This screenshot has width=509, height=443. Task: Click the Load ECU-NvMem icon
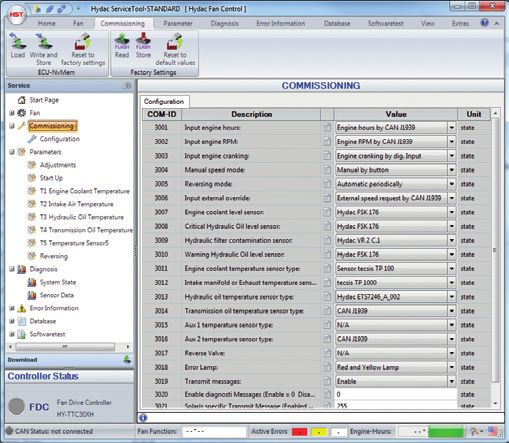coord(17,41)
